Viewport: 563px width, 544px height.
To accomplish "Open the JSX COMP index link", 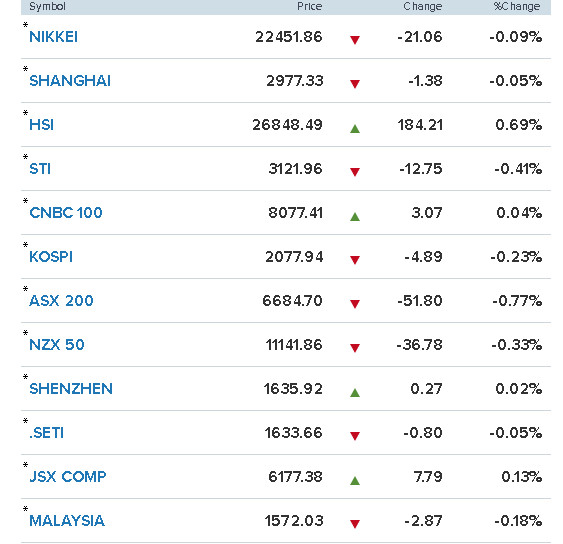I will click(x=68, y=477).
